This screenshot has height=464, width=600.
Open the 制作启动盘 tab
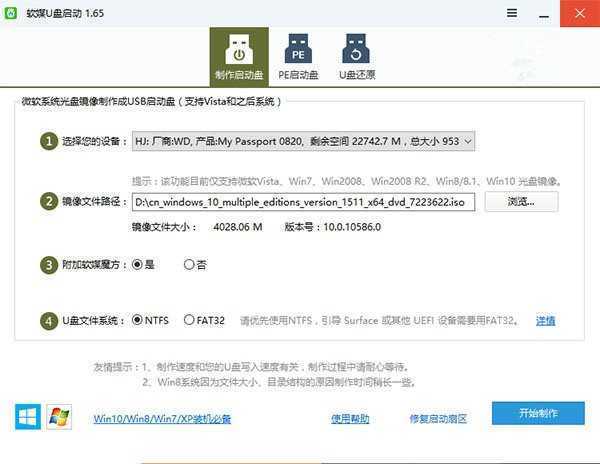coord(239,57)
